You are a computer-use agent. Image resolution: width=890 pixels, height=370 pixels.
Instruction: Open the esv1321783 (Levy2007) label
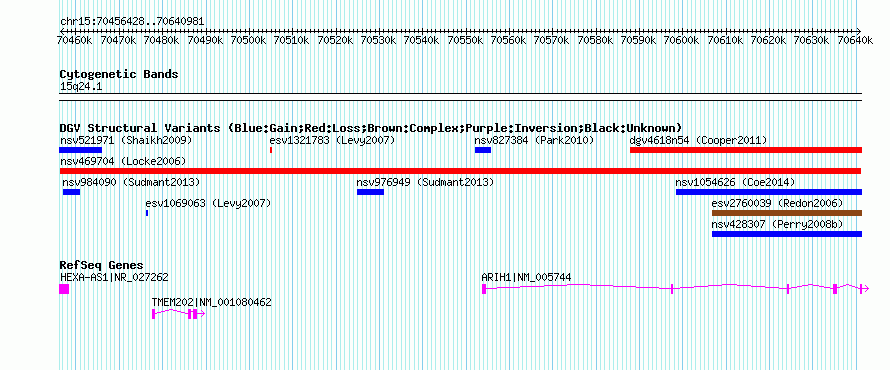pyautogui.click(x=332, y=140)
